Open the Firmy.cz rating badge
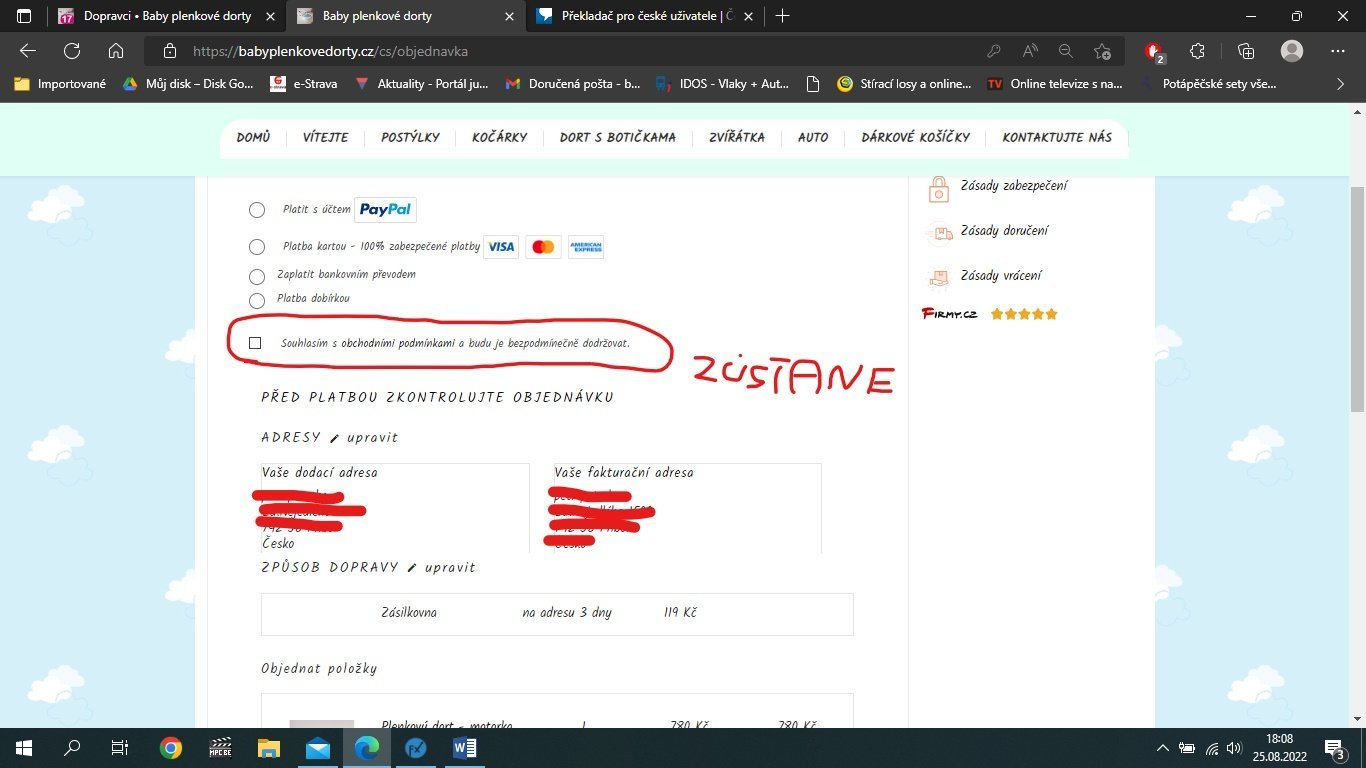 (989, 314)
